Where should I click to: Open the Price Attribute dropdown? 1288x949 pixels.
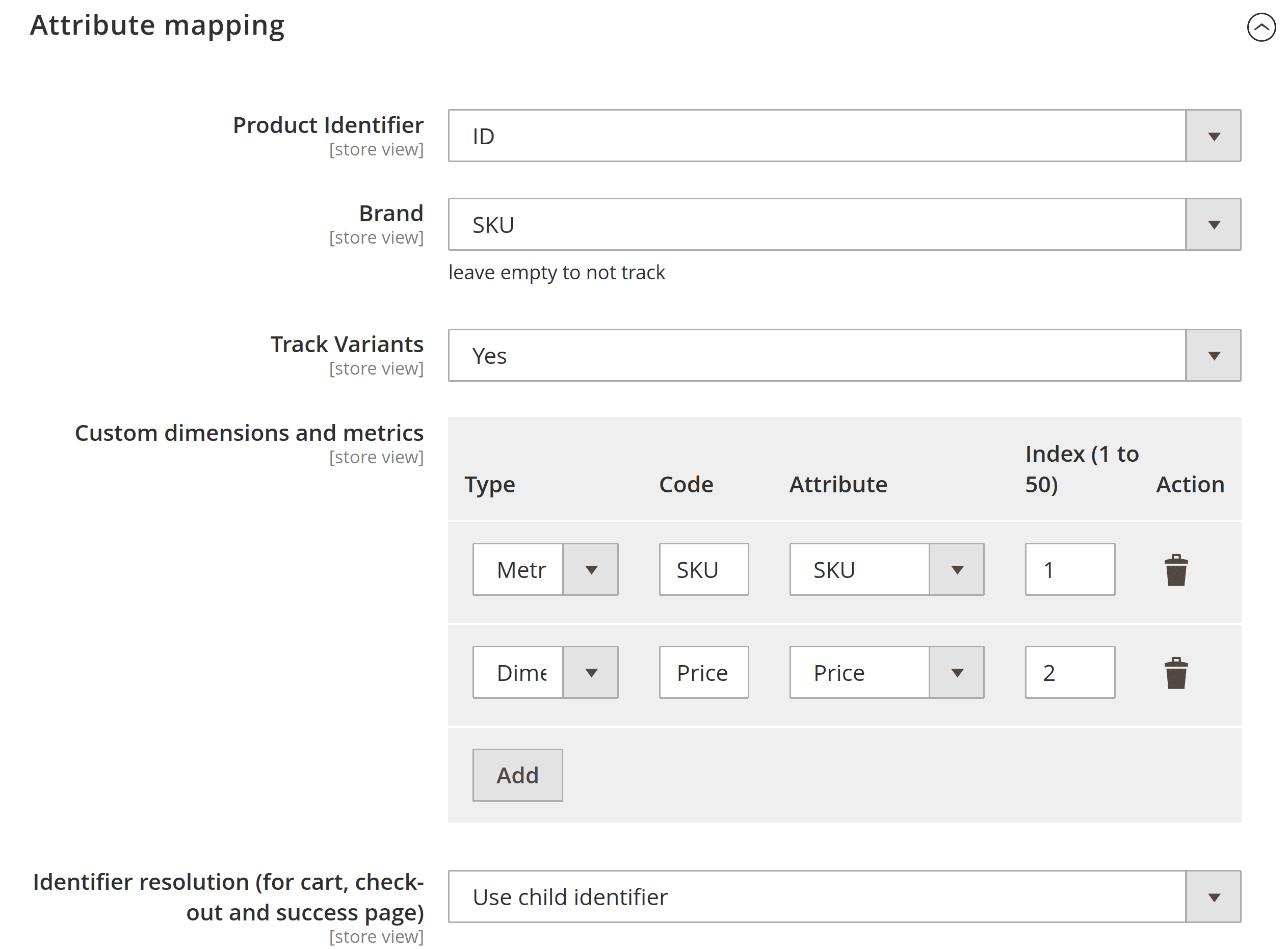tap(886, 672)
